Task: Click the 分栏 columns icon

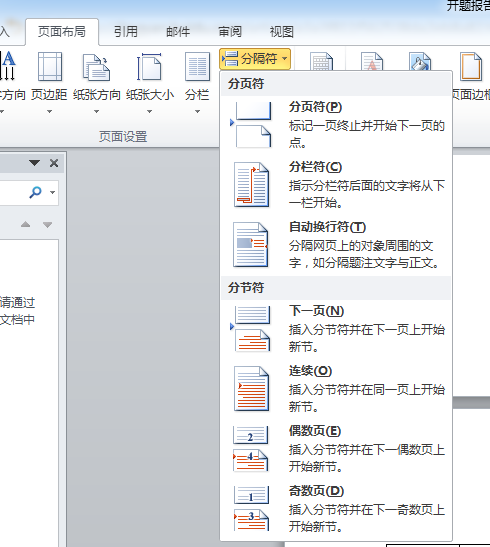Action: (197, 67)
